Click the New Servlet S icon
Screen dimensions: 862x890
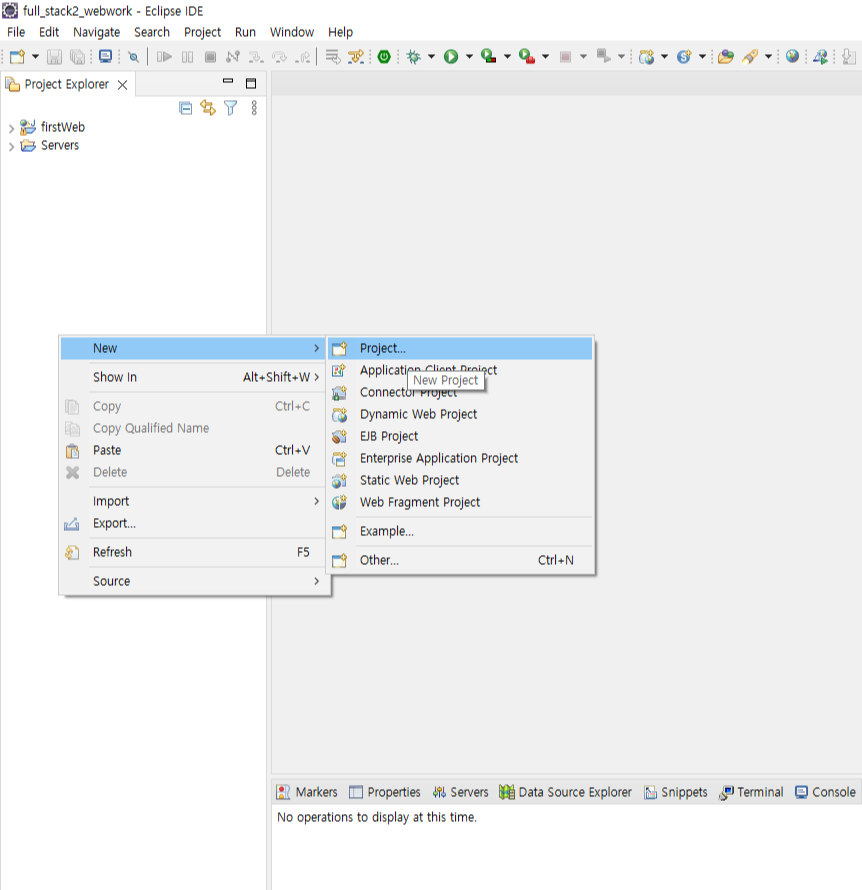[x=684, y=56]
